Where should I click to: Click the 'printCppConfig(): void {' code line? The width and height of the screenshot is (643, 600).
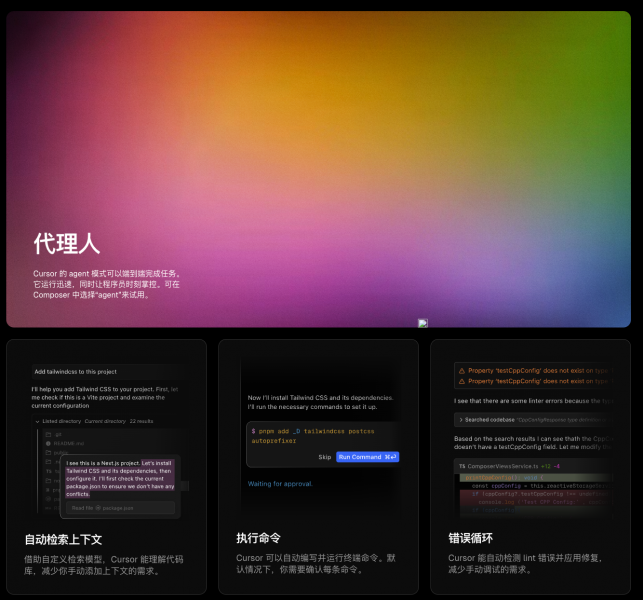point(504,478)
